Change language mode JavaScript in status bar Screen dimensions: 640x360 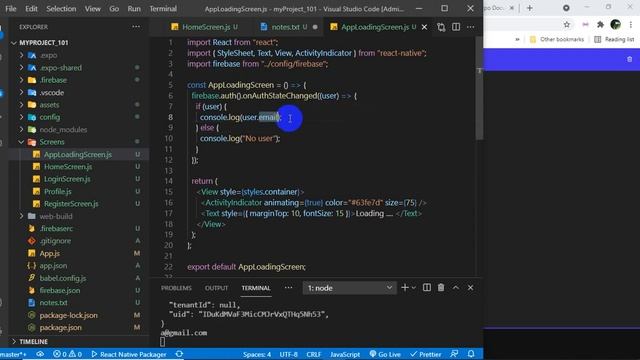pos(345,354)
